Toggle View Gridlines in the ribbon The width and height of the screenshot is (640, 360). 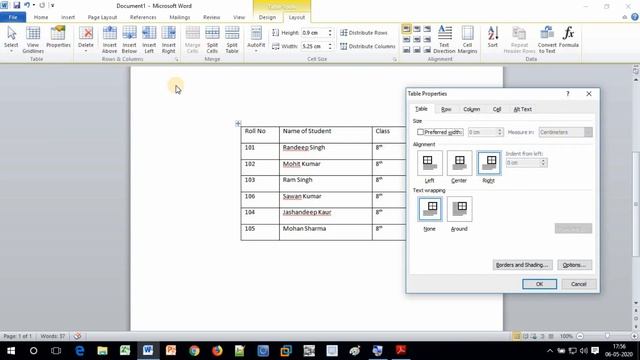click(x=33, y=40)
